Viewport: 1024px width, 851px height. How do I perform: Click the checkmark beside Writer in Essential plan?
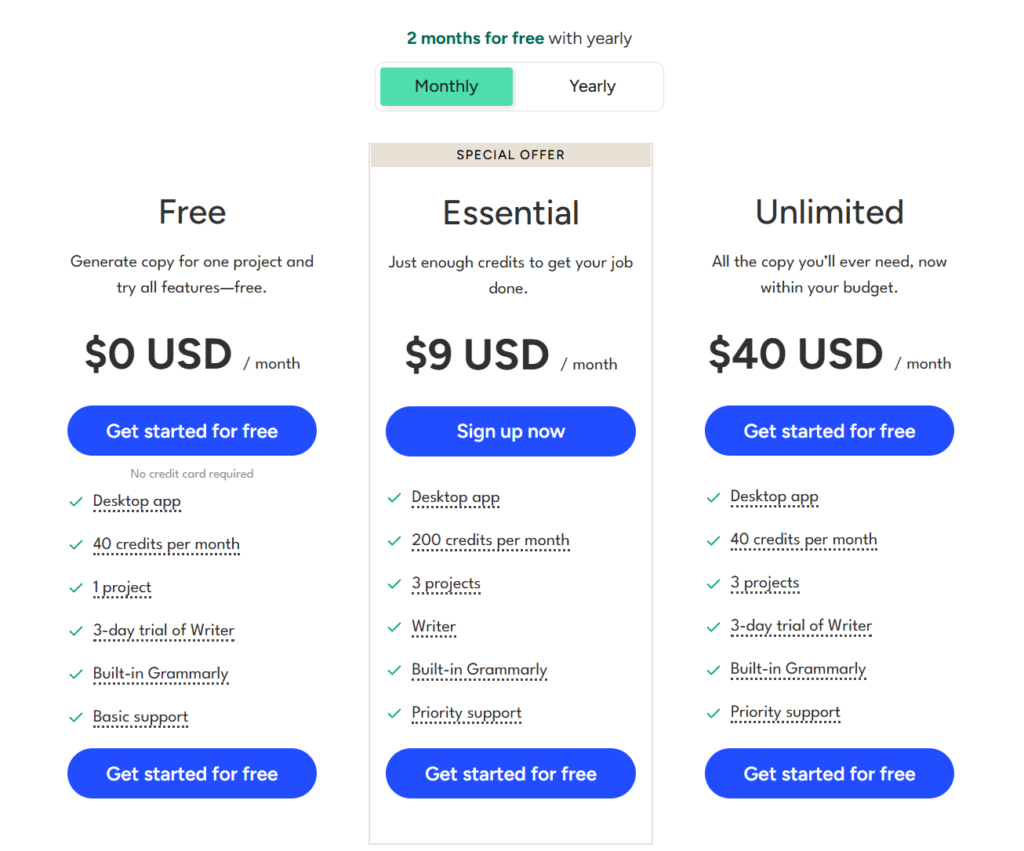point(395,627)
